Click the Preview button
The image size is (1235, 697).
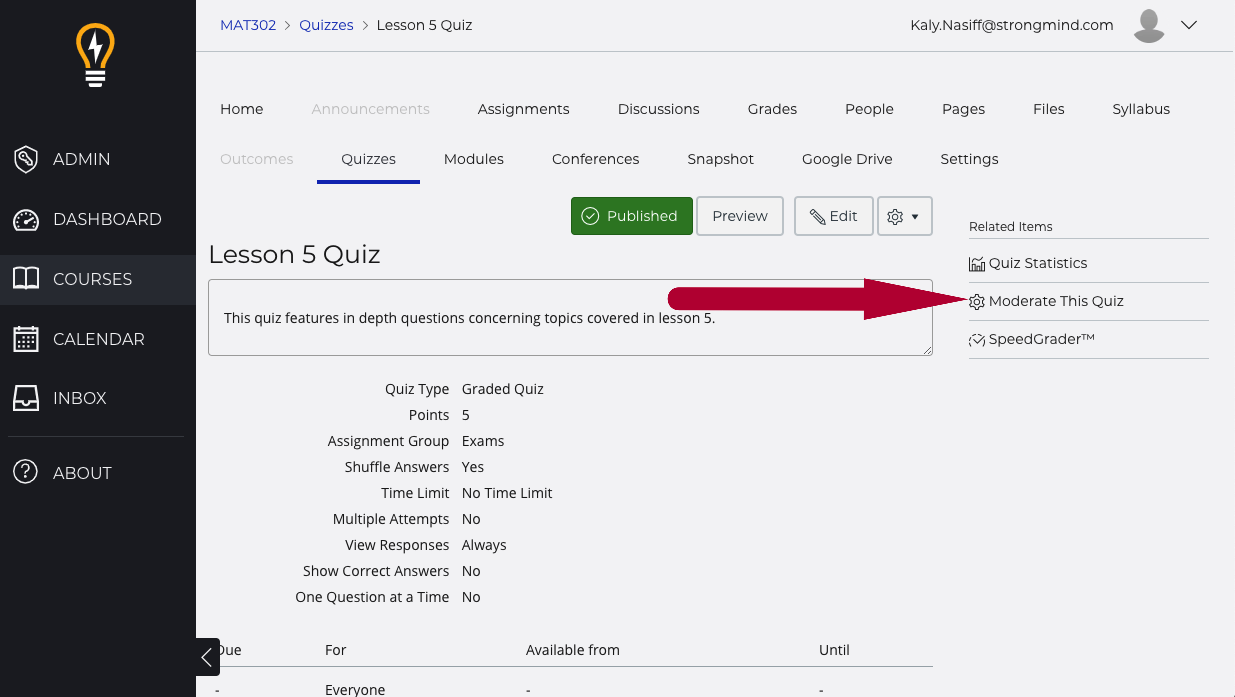[x=740, y=216]
